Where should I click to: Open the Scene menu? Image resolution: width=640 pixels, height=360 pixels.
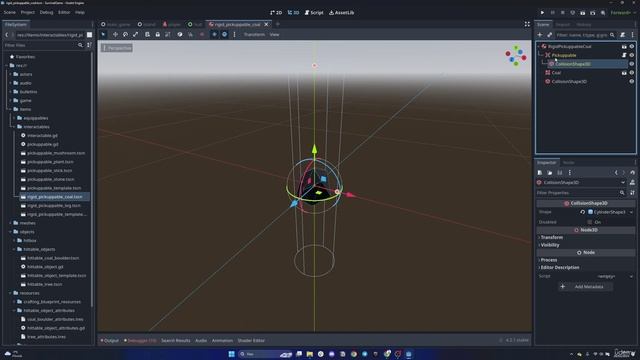tap(10, 13)
